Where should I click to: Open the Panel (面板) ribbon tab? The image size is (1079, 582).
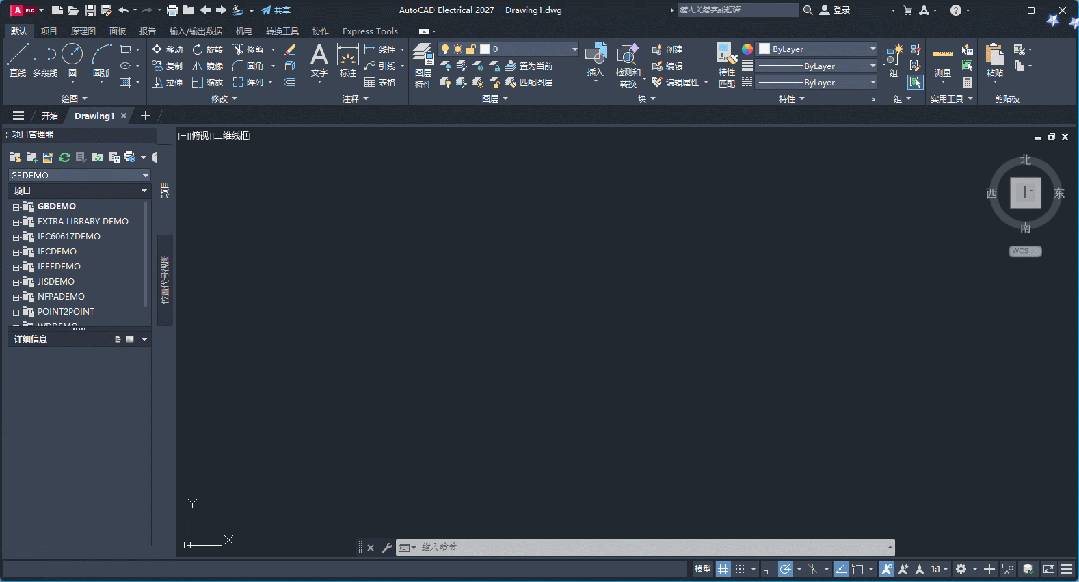click(x=118, y=31)
